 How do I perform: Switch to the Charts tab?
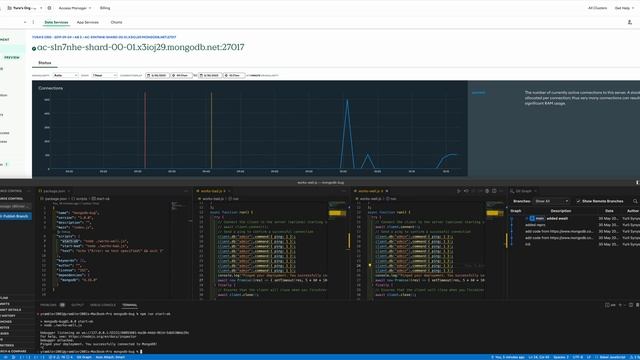tap(116, 22)
